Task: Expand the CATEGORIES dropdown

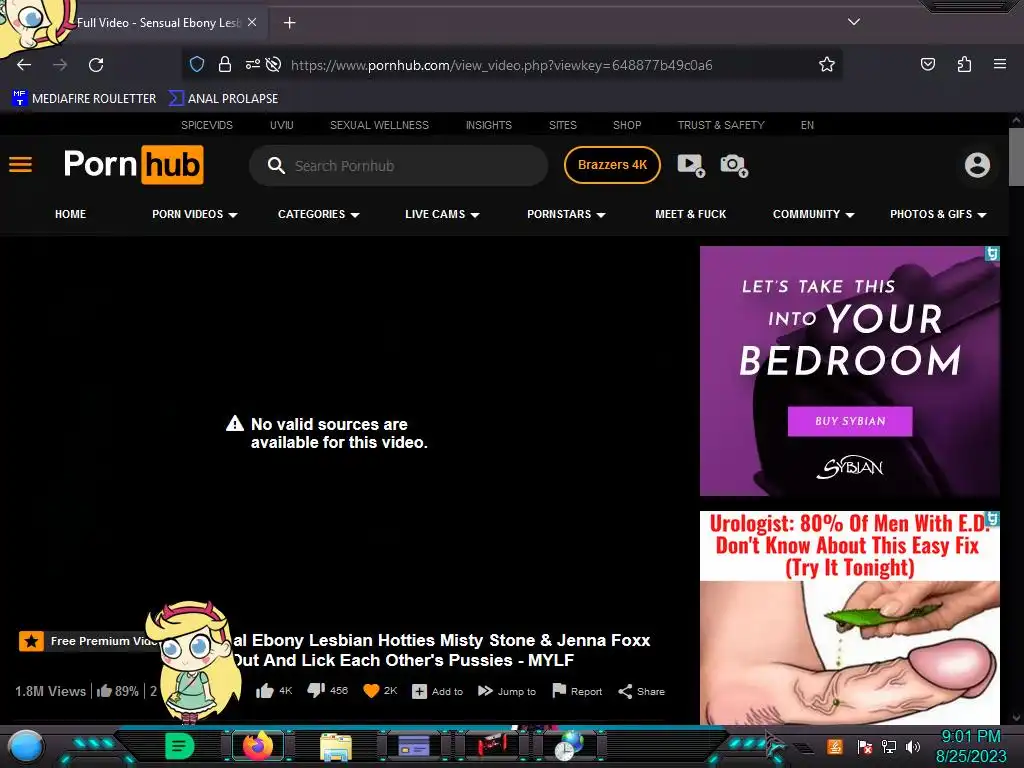Action: (x=319, y=214)
